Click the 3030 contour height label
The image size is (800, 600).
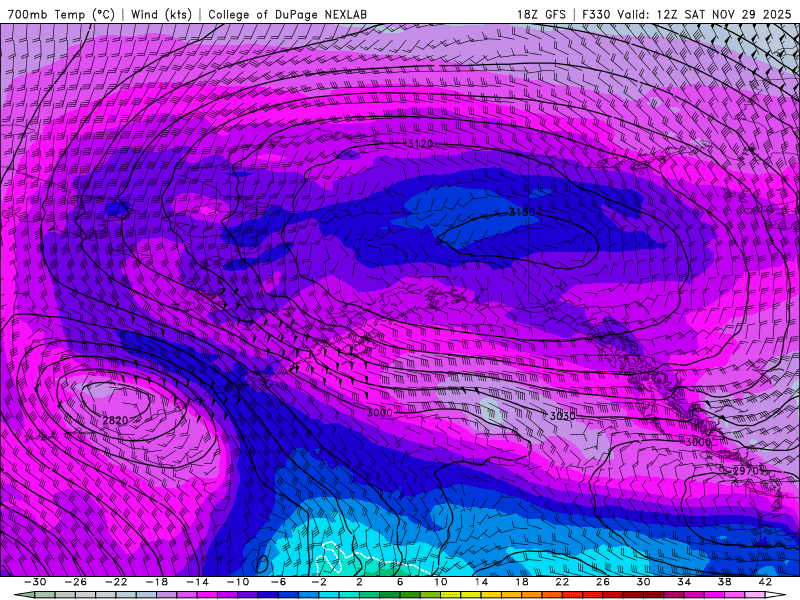click(x=563, y=416)
